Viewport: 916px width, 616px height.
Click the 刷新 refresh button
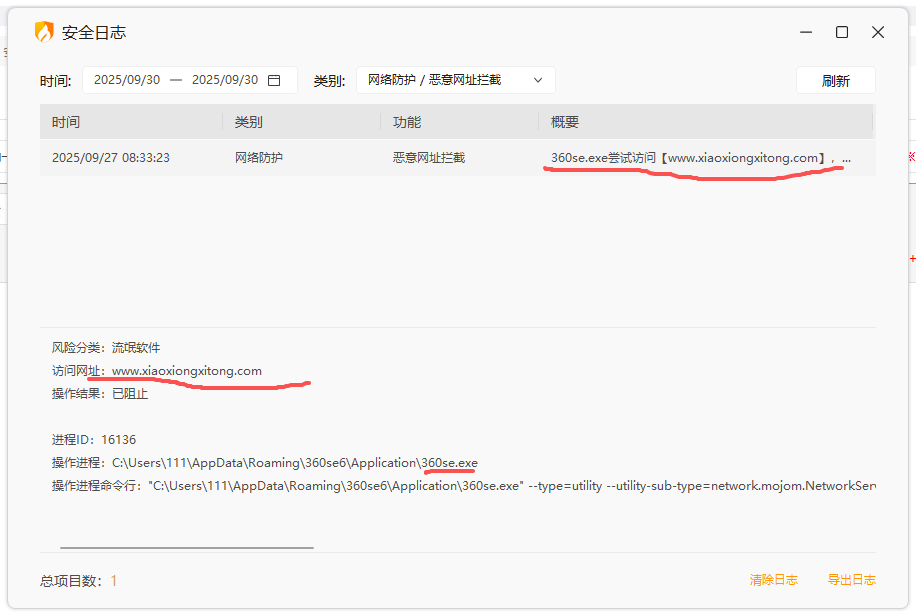click(x=835, y=81)
